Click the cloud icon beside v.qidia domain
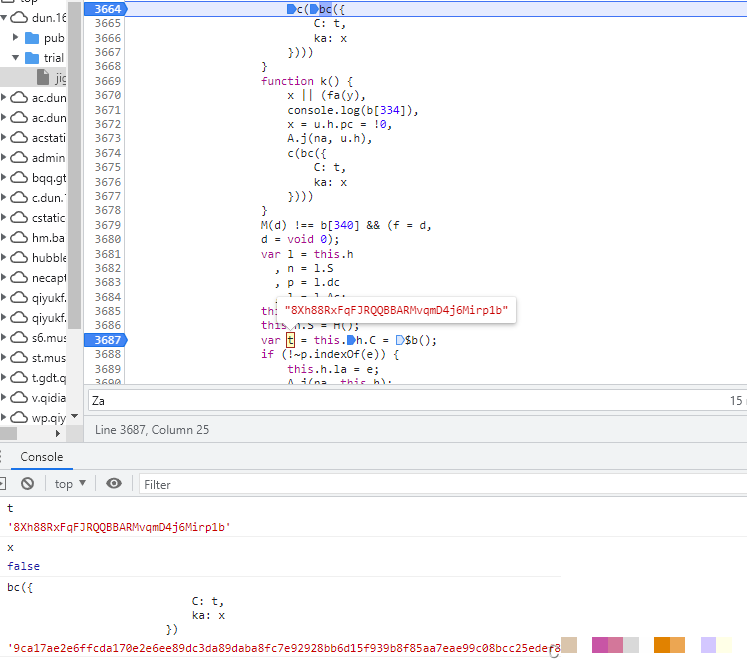This screenshot has height=670, width=747. 19,397
